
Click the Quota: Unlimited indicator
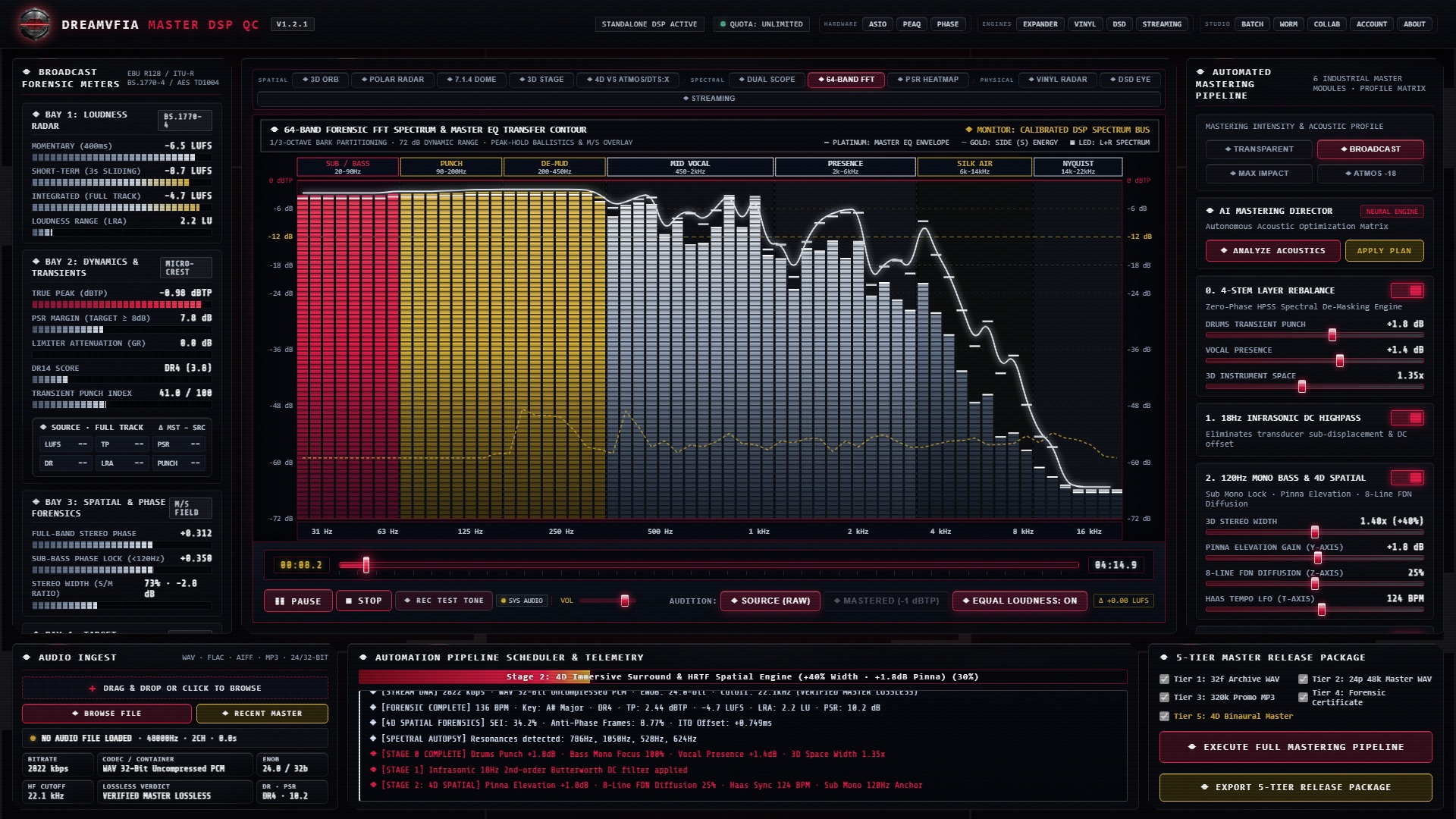tap(761, 24)
